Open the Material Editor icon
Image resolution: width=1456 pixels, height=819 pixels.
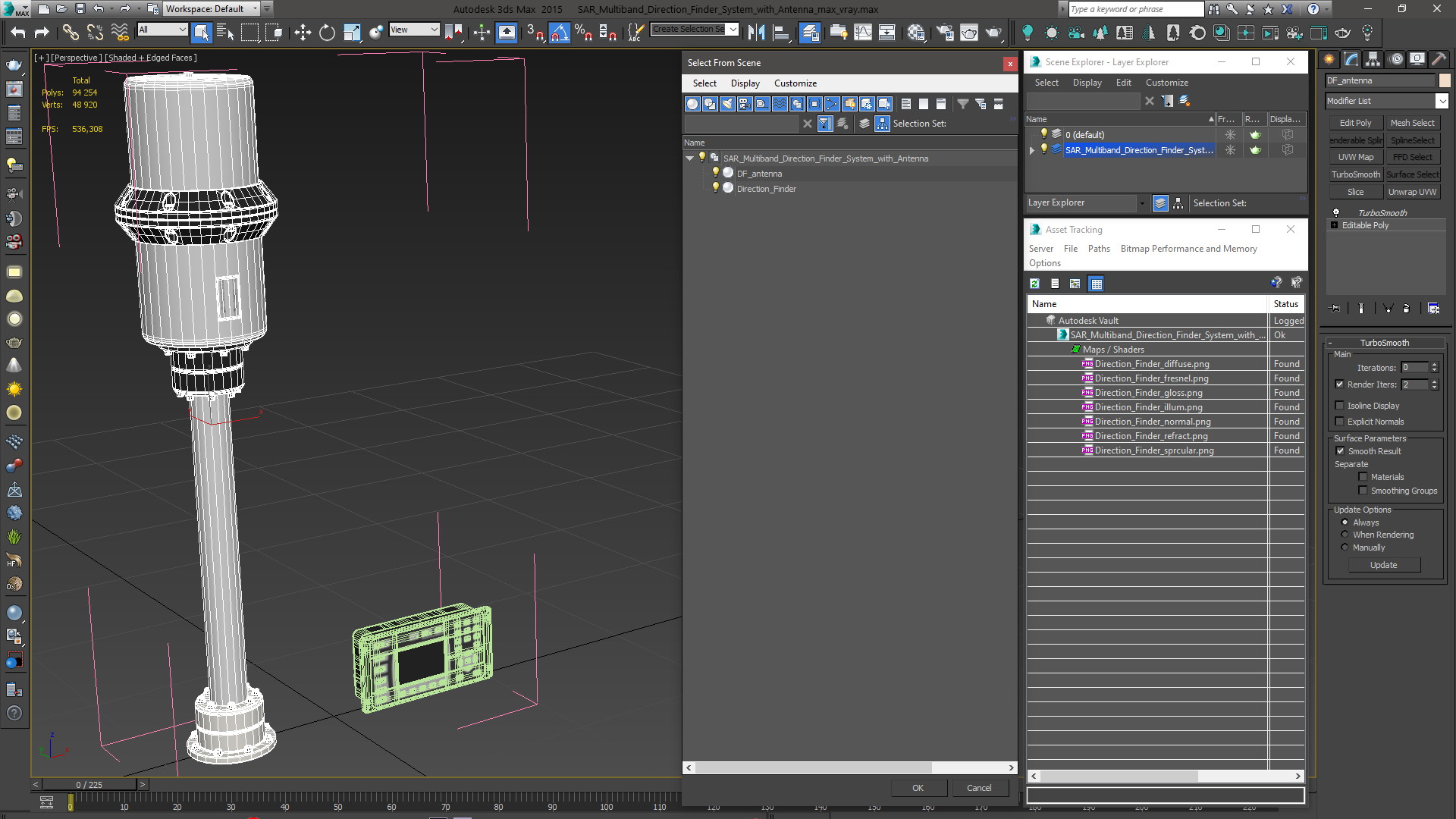[915, 33]
